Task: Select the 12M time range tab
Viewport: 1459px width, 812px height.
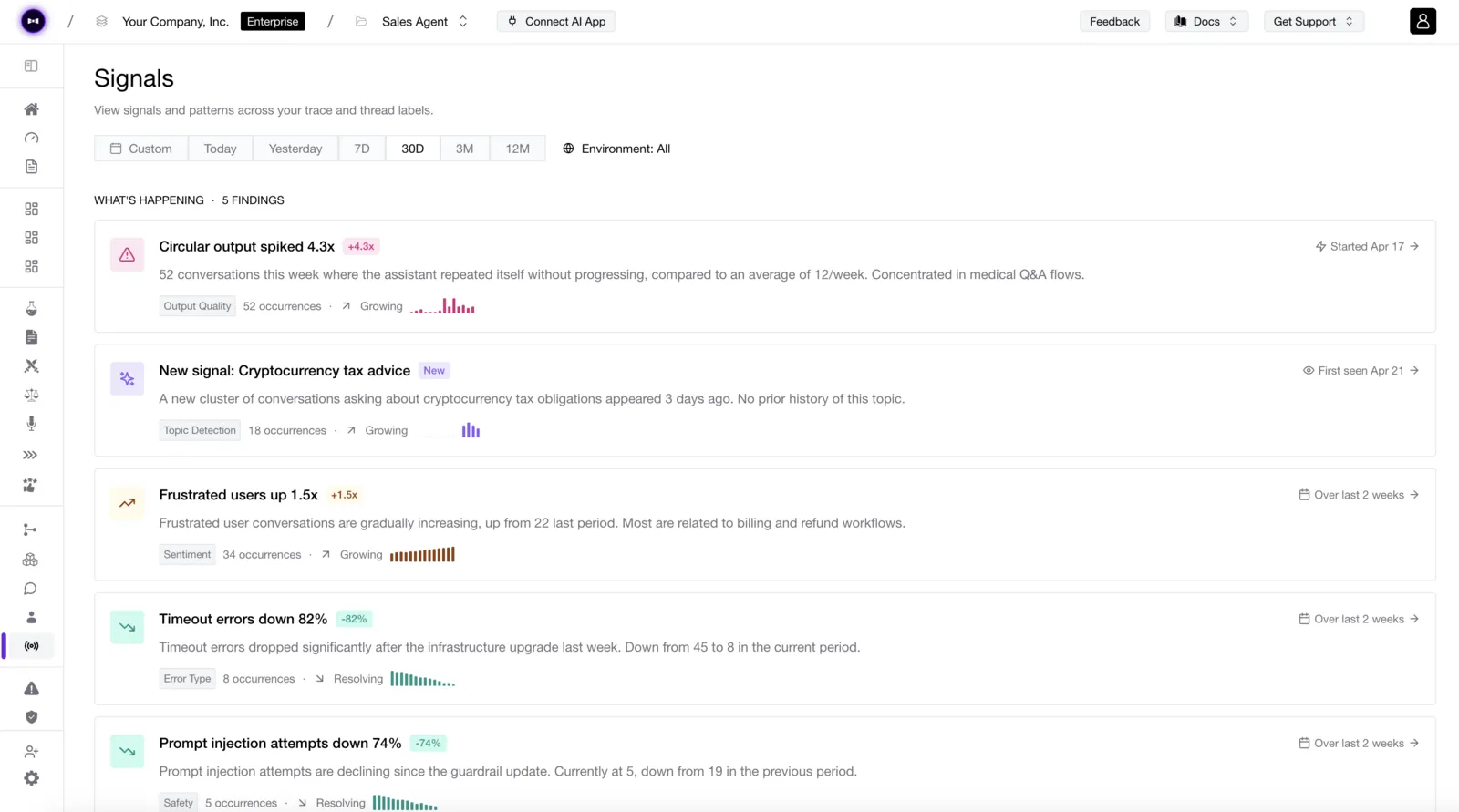Action: 517,149
